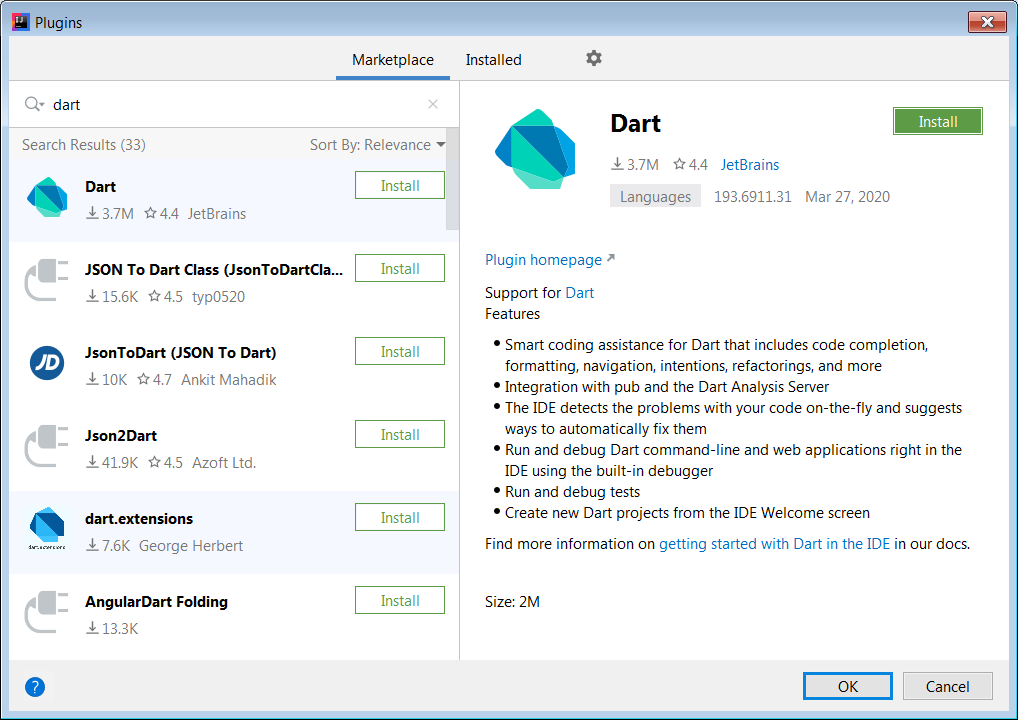This screenshot has height=720, width=1018.
Task: Install the AngularDart Folding plugin
Action: (400, 601)
